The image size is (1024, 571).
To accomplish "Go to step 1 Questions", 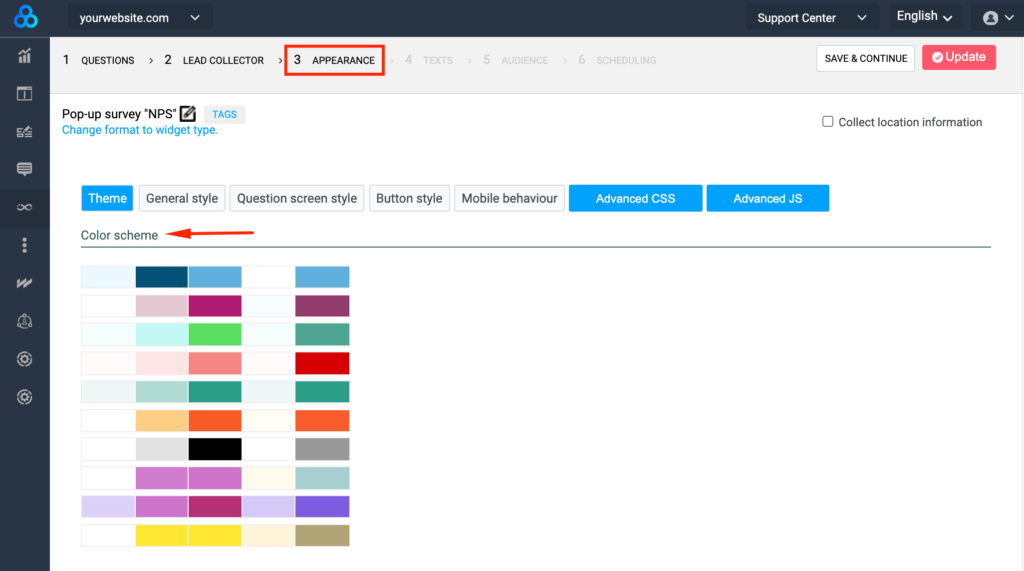I will pos(99,60).
